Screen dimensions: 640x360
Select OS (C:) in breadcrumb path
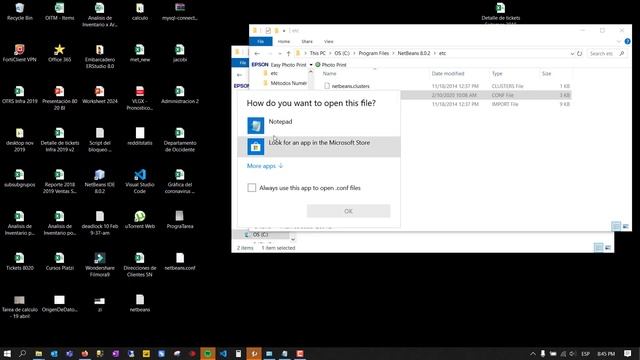tap(342, 53)
